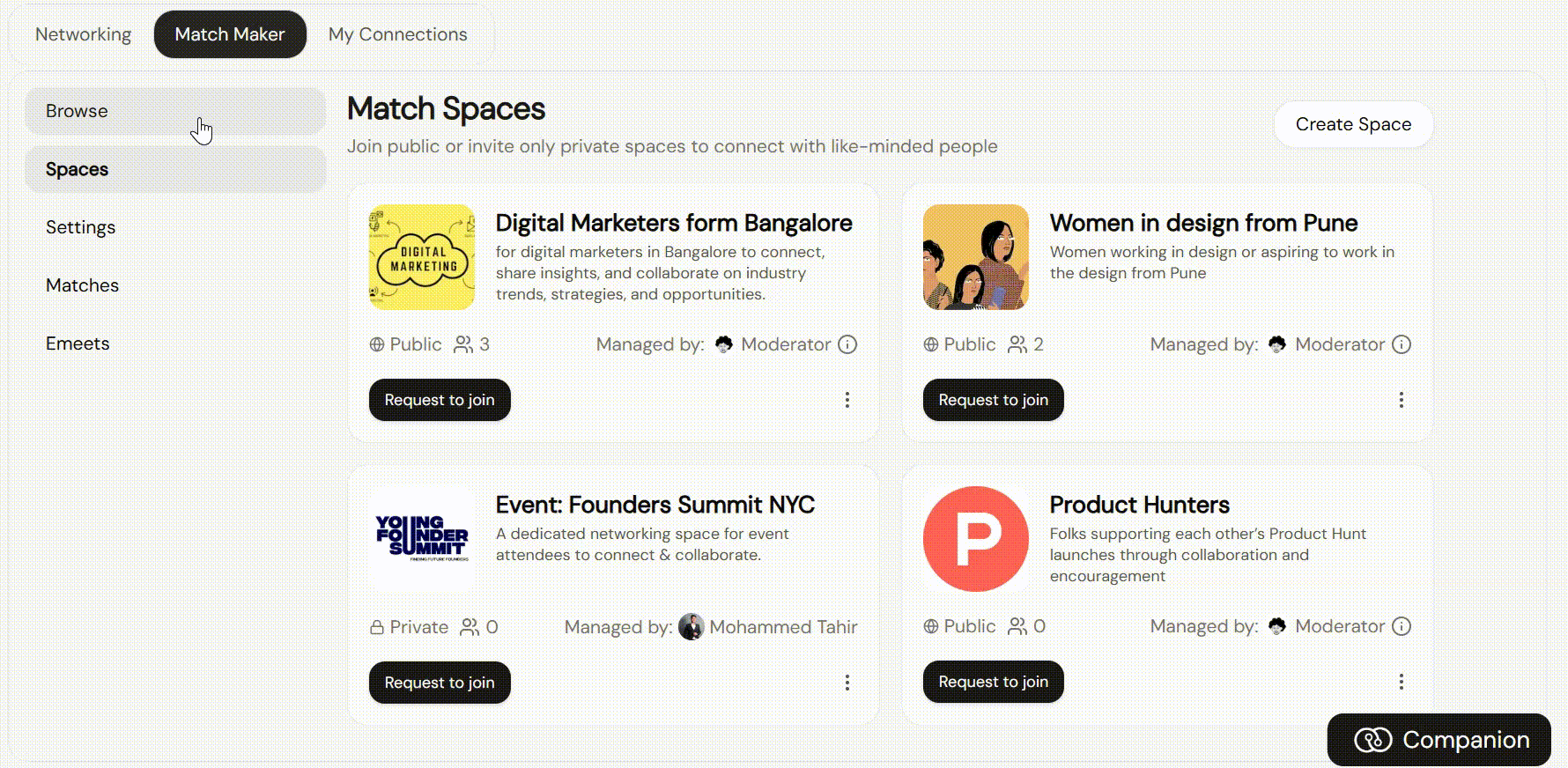Click info icon beside Digital Marketers moderator
The image size is (1568, 768).
pos(847,344)
